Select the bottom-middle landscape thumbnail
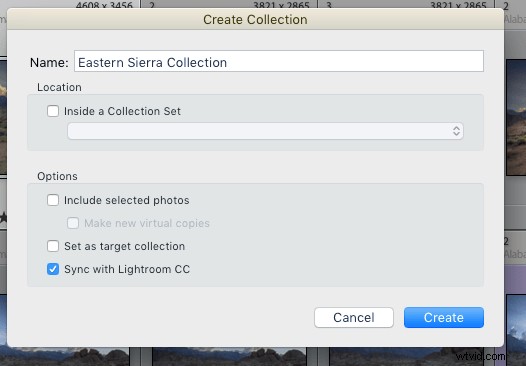This screenshot has height=366, width=526. coord(229,357)
